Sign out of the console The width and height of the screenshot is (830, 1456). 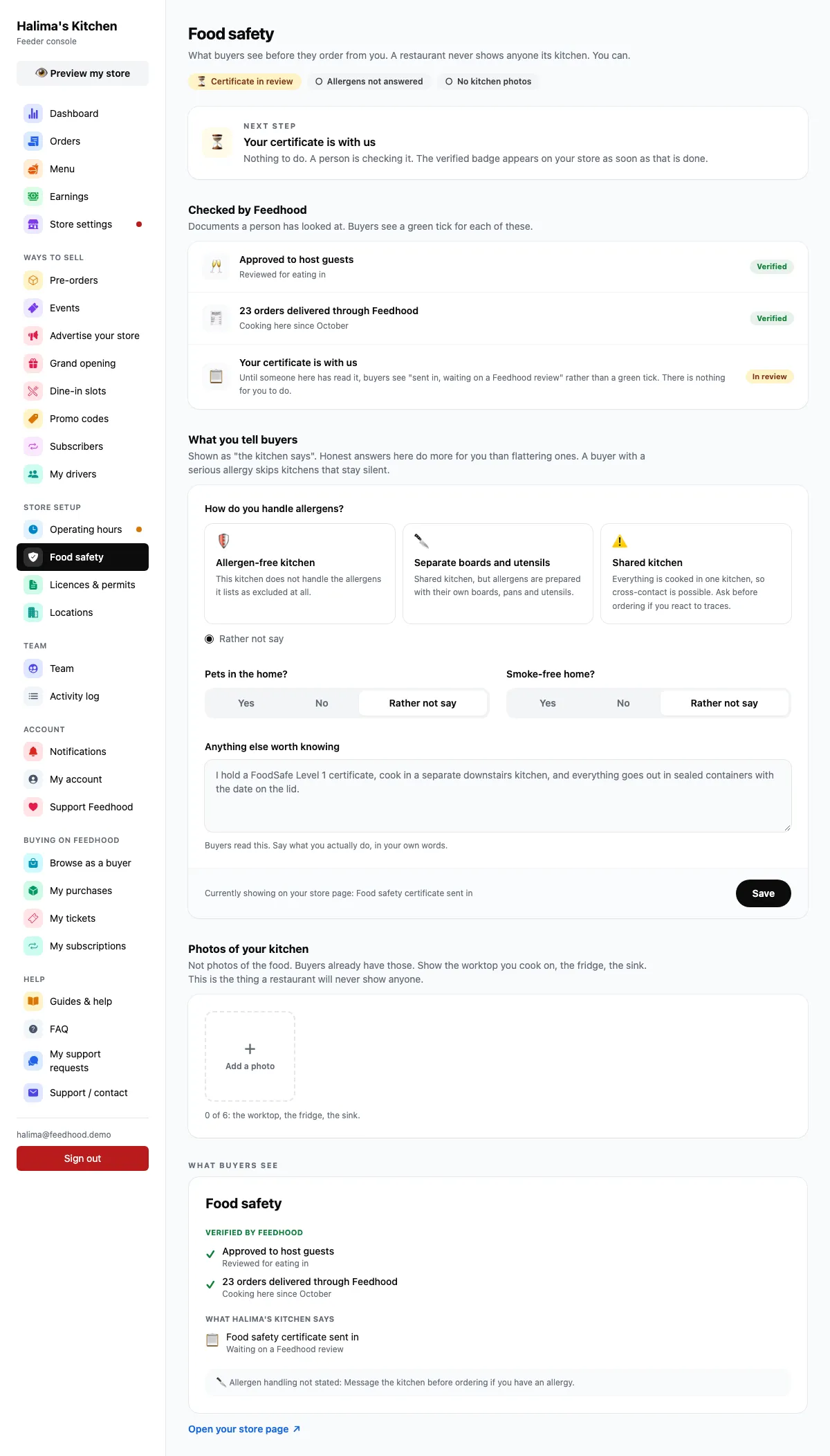pos(82,1158)
